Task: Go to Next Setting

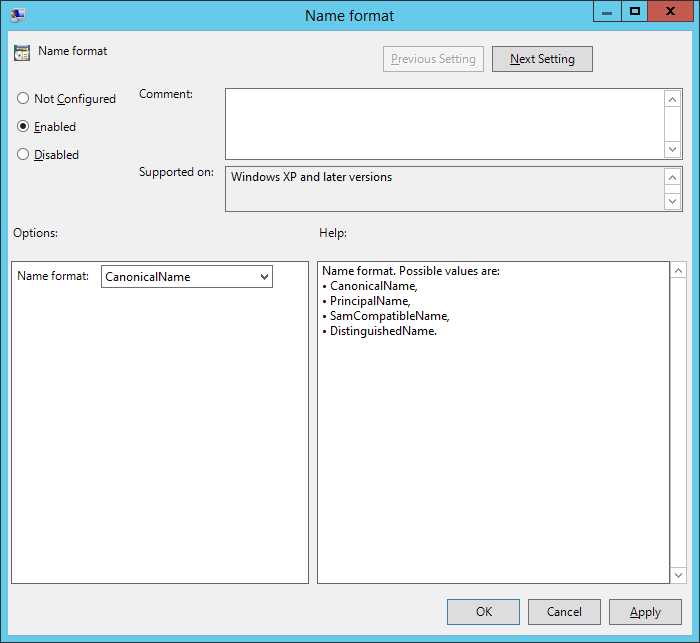Action: (x=542, y=59)
